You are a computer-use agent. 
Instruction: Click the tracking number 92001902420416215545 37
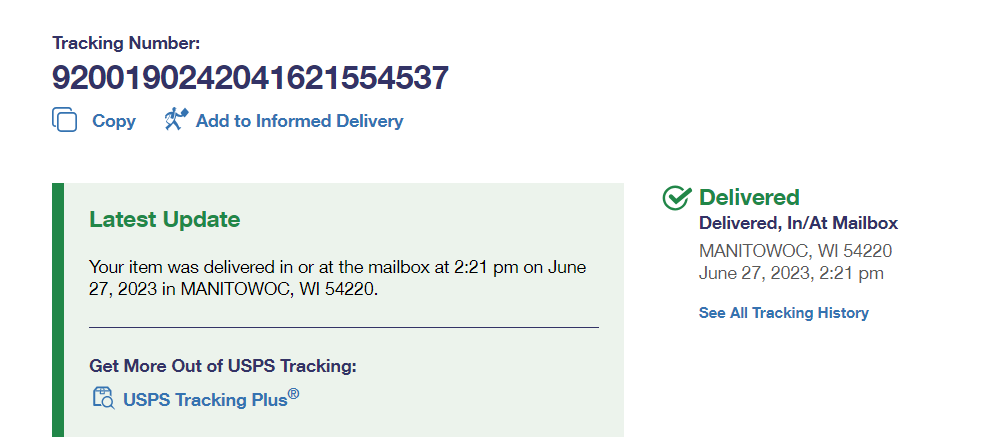pyautogui.click(x=250, y=78)
